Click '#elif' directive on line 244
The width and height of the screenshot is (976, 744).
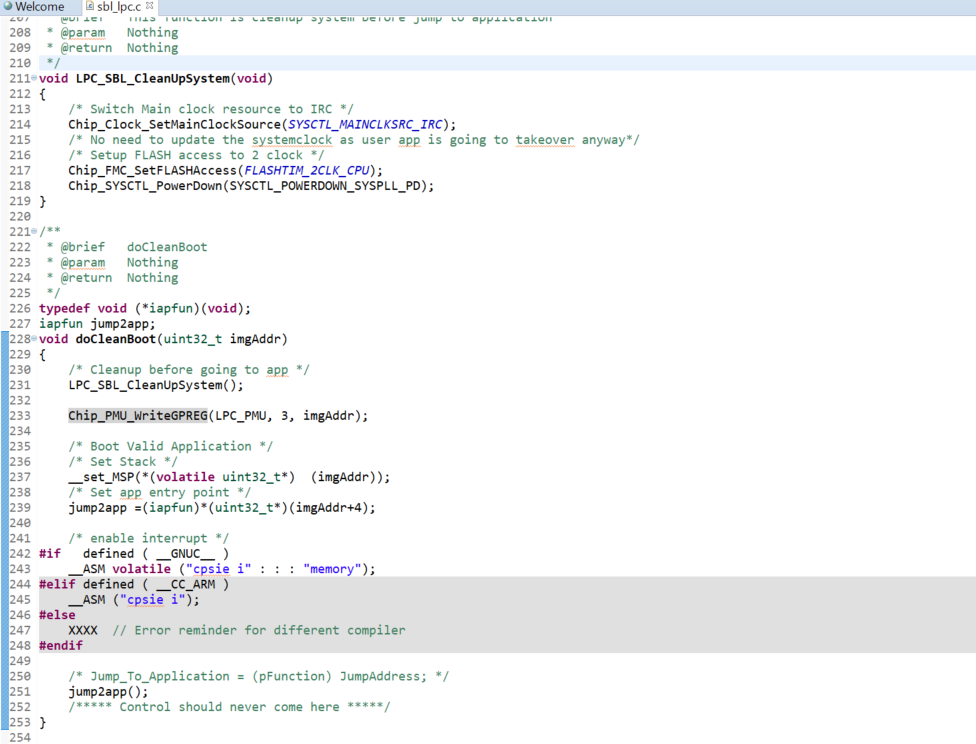pyautogui.click(x=57, y=584)
